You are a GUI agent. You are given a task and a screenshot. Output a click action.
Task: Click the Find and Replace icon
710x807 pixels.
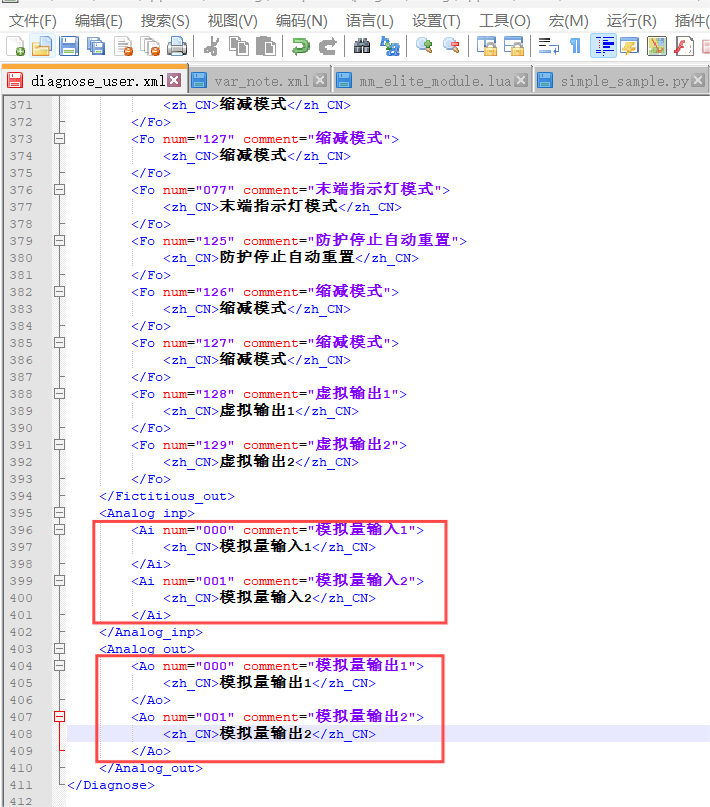(389, 46)
